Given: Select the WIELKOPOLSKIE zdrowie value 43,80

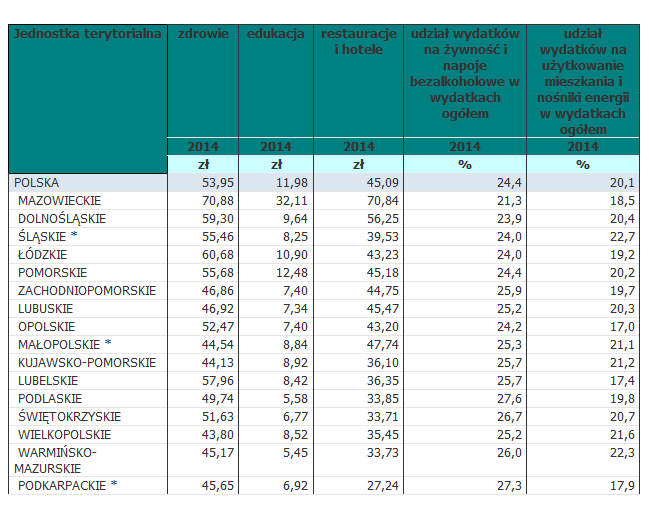Looking at the screenshot, I should coord(218,435).
